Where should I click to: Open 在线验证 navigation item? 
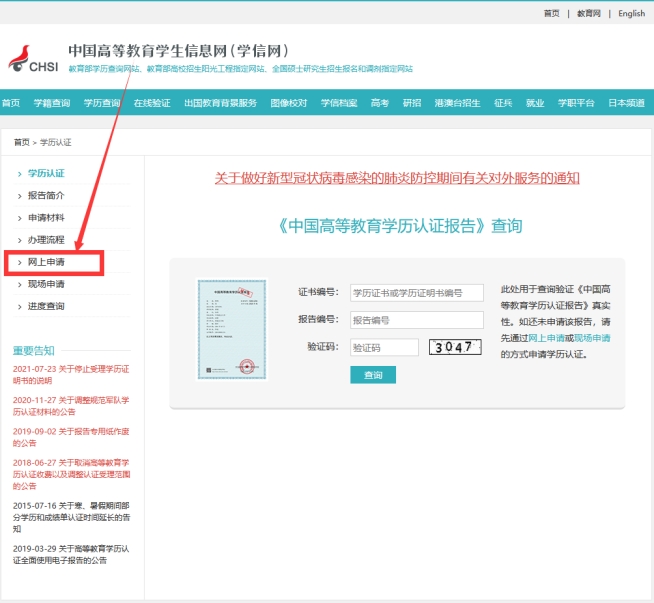(152, 103)
